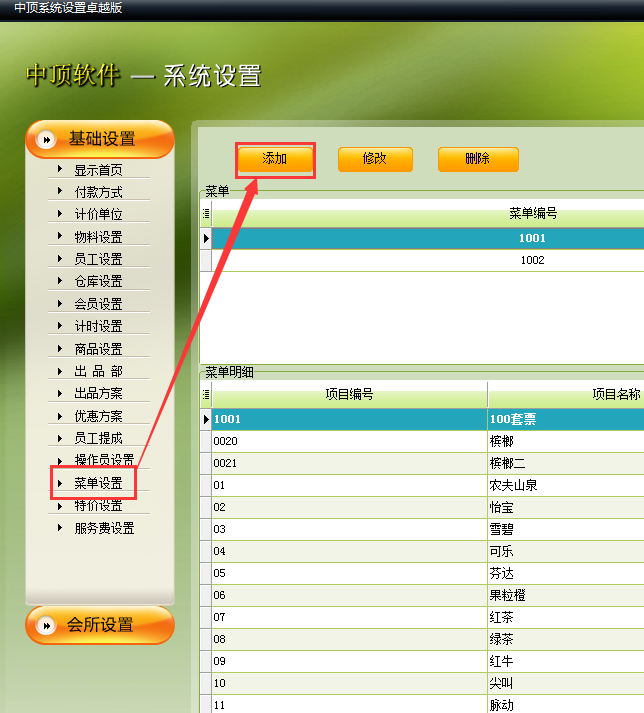Select item code 0021

tap(349, 463)
